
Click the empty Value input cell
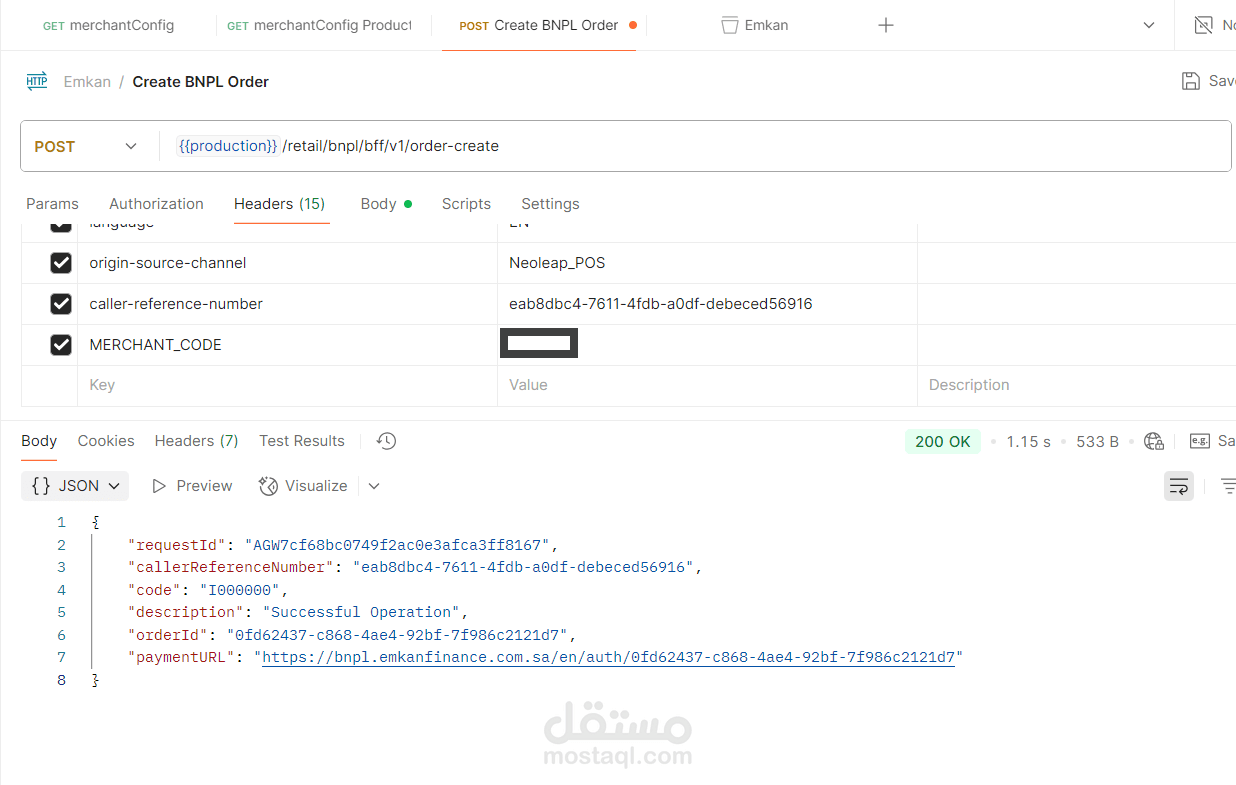(x=707, y=385)
